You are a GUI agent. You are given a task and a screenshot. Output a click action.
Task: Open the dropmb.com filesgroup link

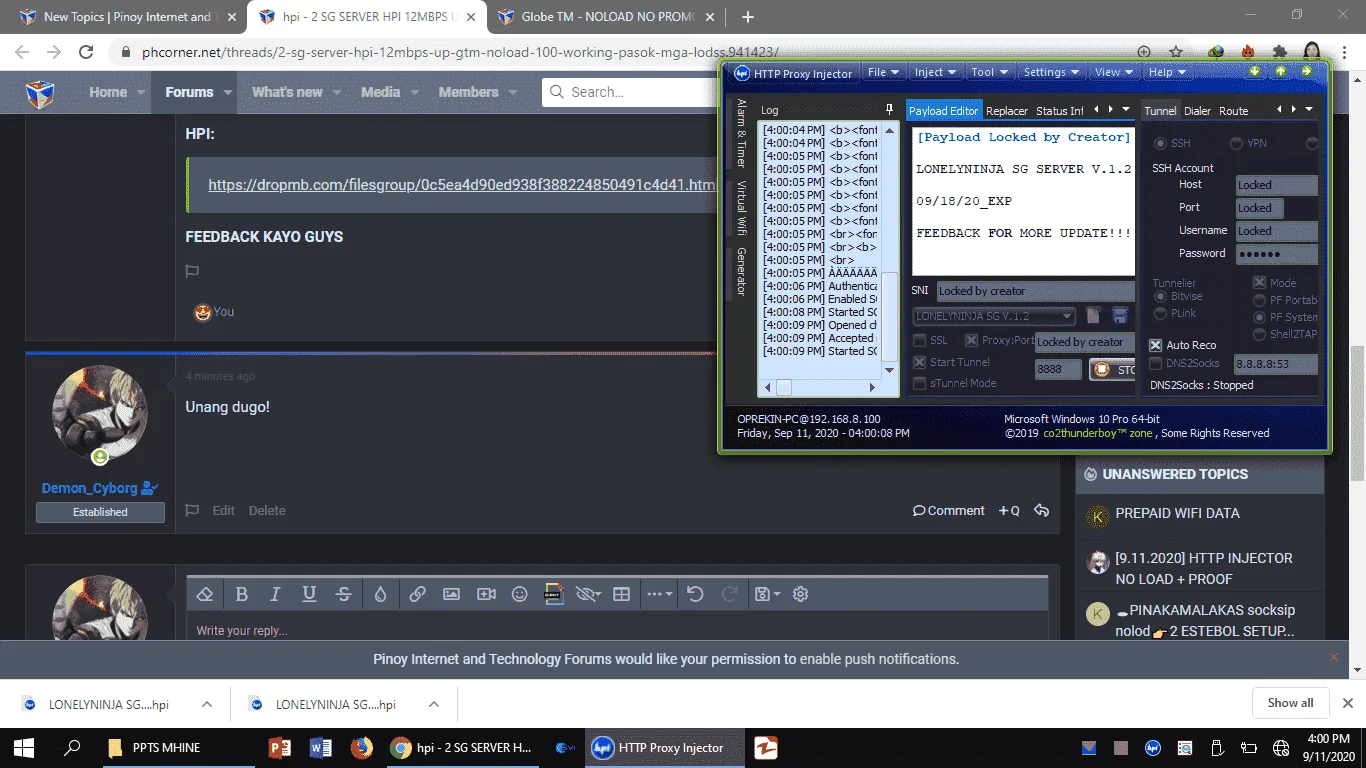pyautogui.click(x=462, y=184)
